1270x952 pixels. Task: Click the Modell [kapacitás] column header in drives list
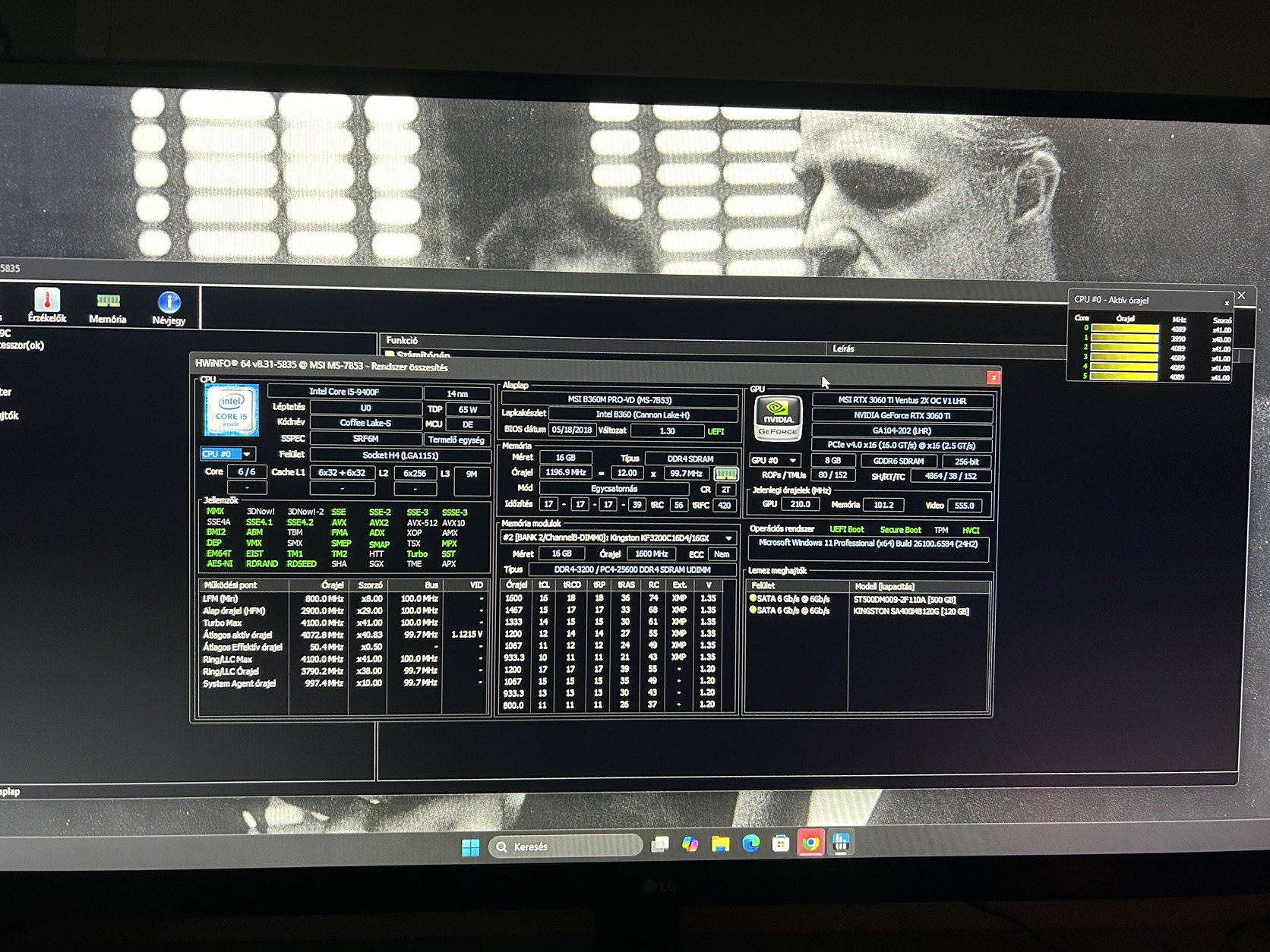click(920, 586)
